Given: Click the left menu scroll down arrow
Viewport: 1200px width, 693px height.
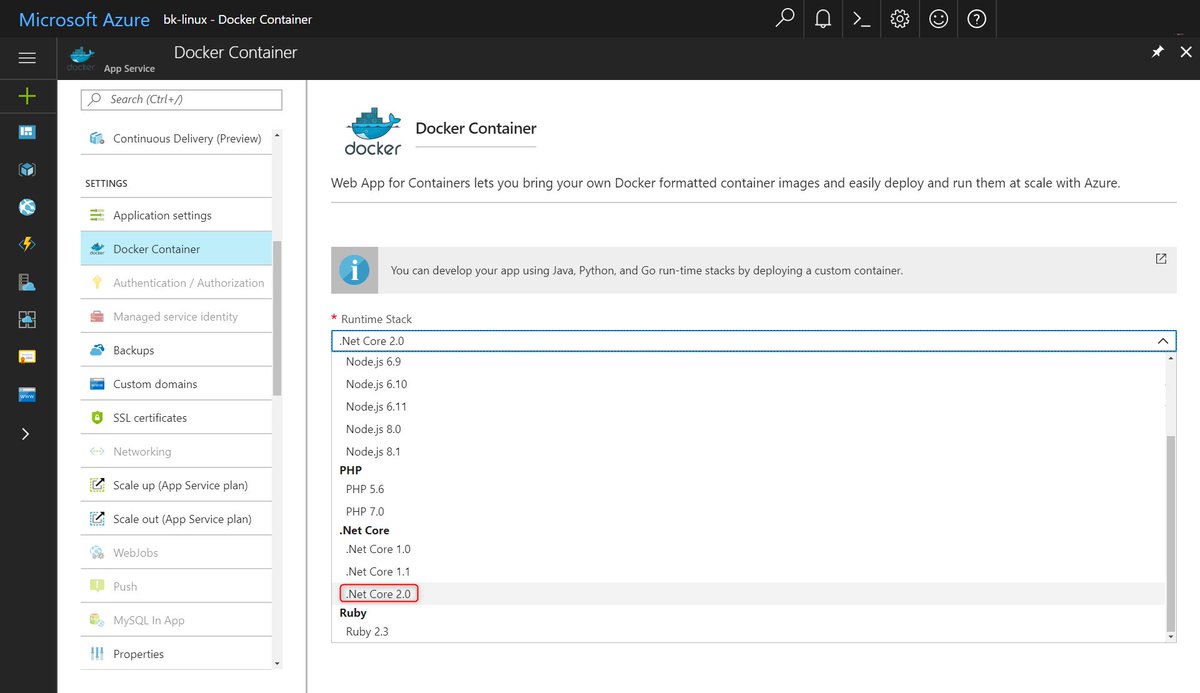Looking at the screenshot, I should [278, 664].
